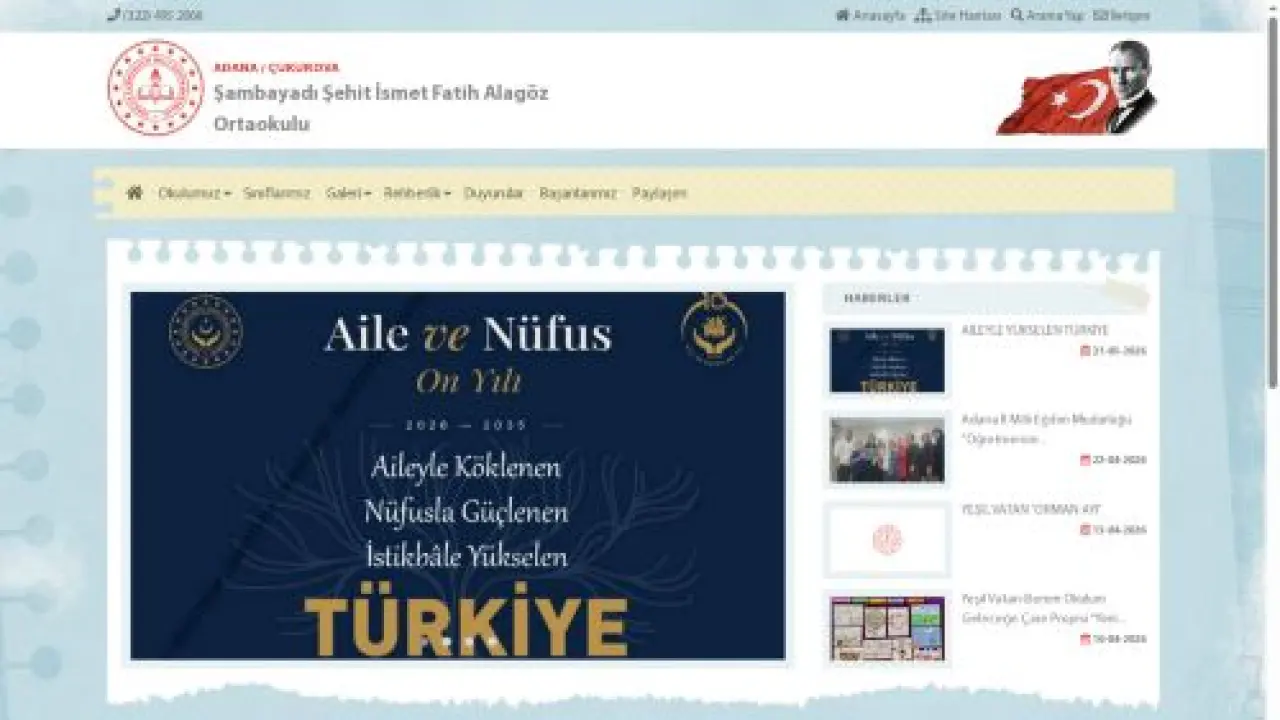Open the dark blue TÜRKİYE news thumbnail
Screen dimensions: 1280x720
[x=887, y=361]
